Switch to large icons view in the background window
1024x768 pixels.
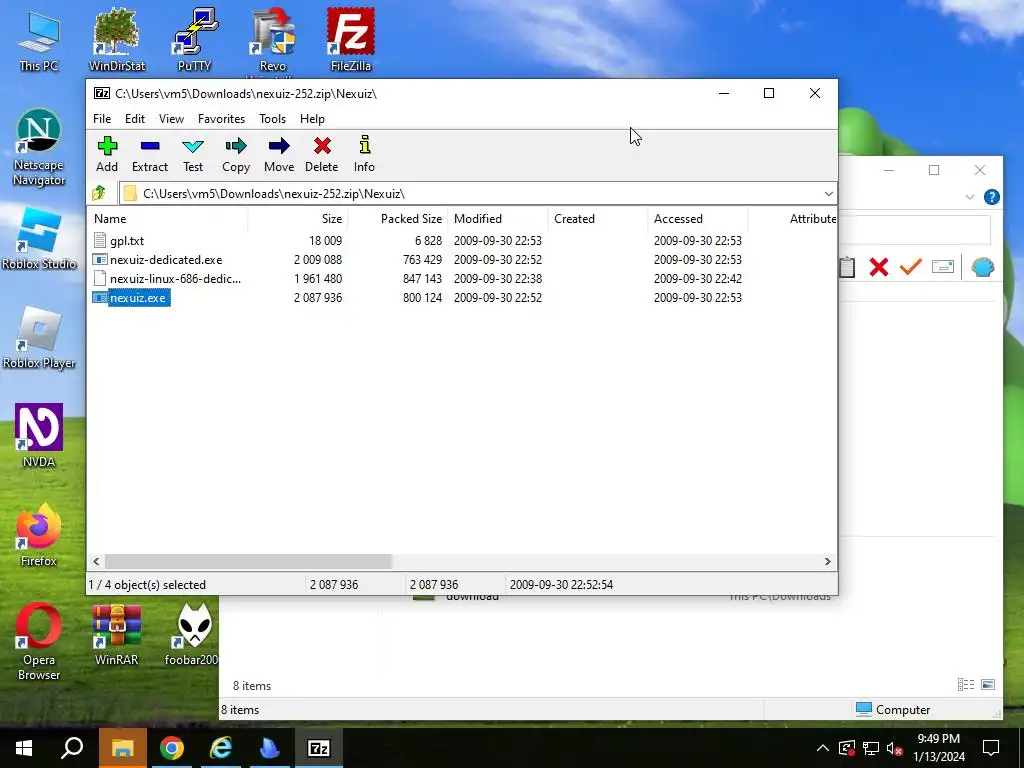point(988,684)
